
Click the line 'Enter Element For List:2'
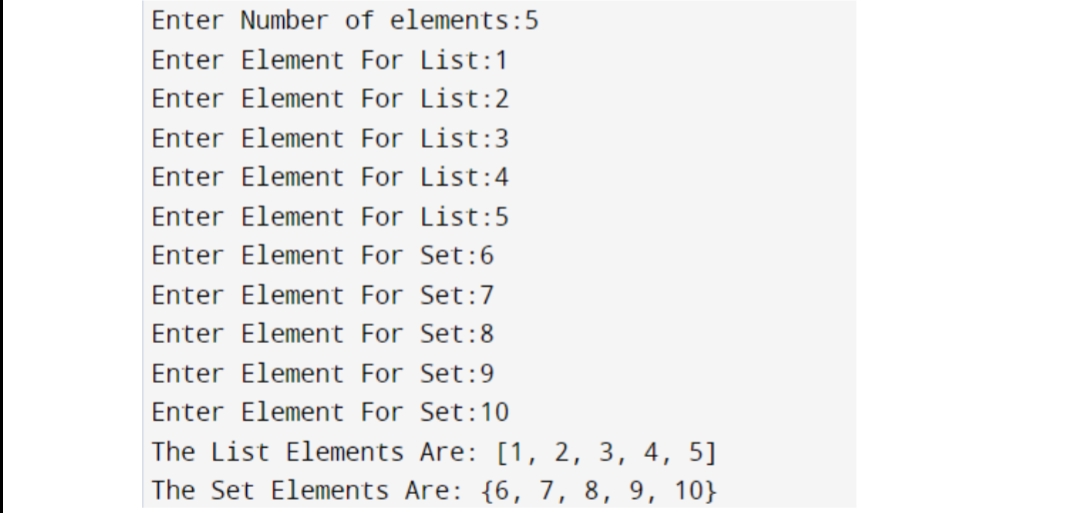pos(330,99)
